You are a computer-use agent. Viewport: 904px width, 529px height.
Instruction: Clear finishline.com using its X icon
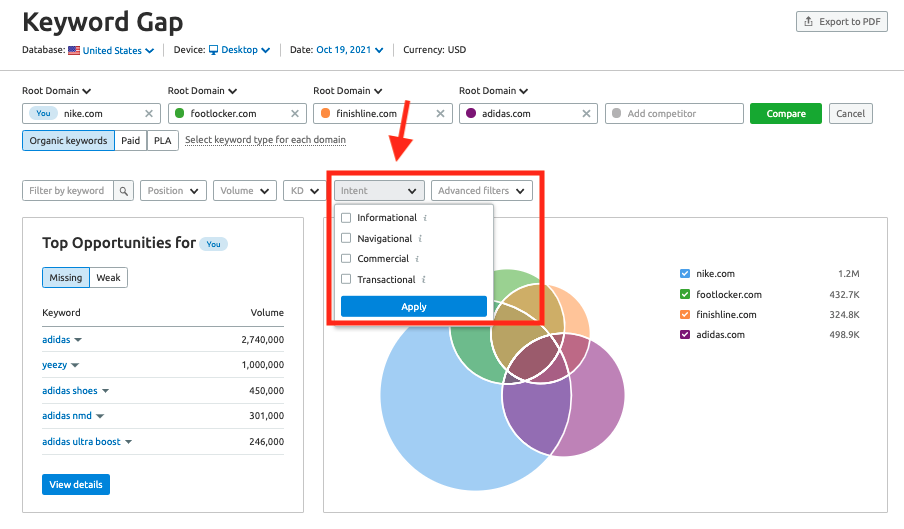coord(440,114)
